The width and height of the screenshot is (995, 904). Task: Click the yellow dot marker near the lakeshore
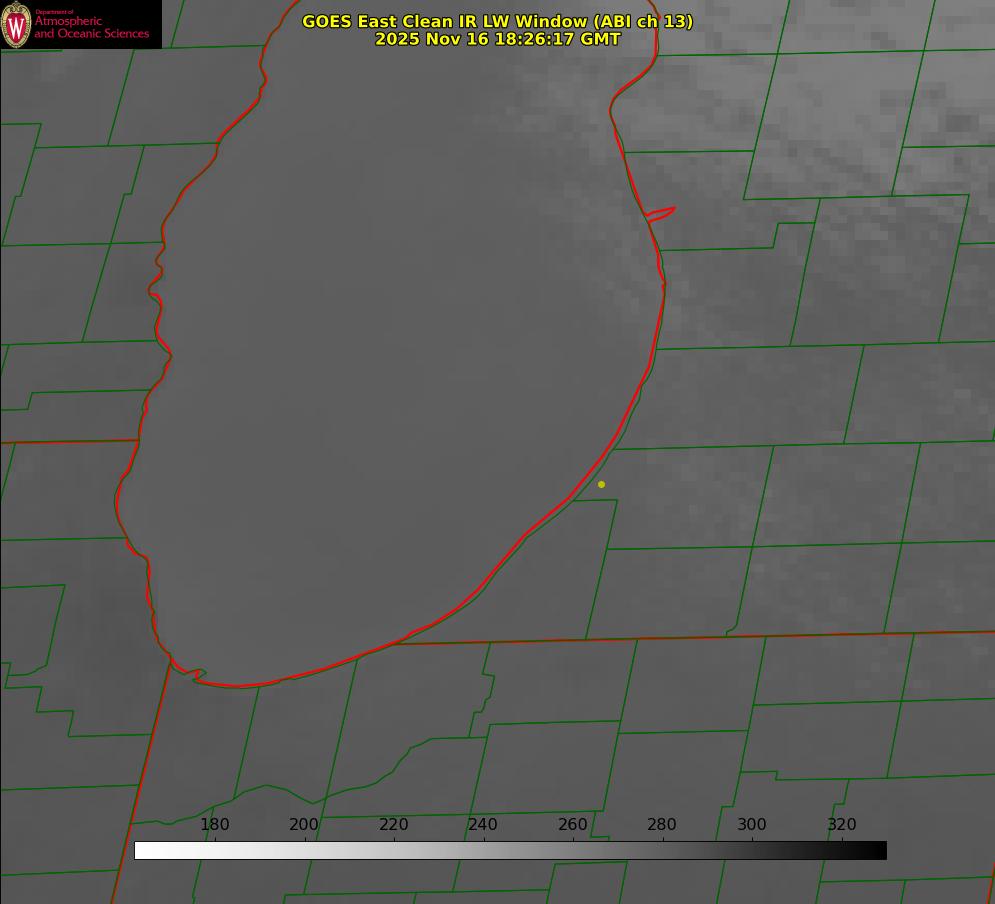point(601,485)
